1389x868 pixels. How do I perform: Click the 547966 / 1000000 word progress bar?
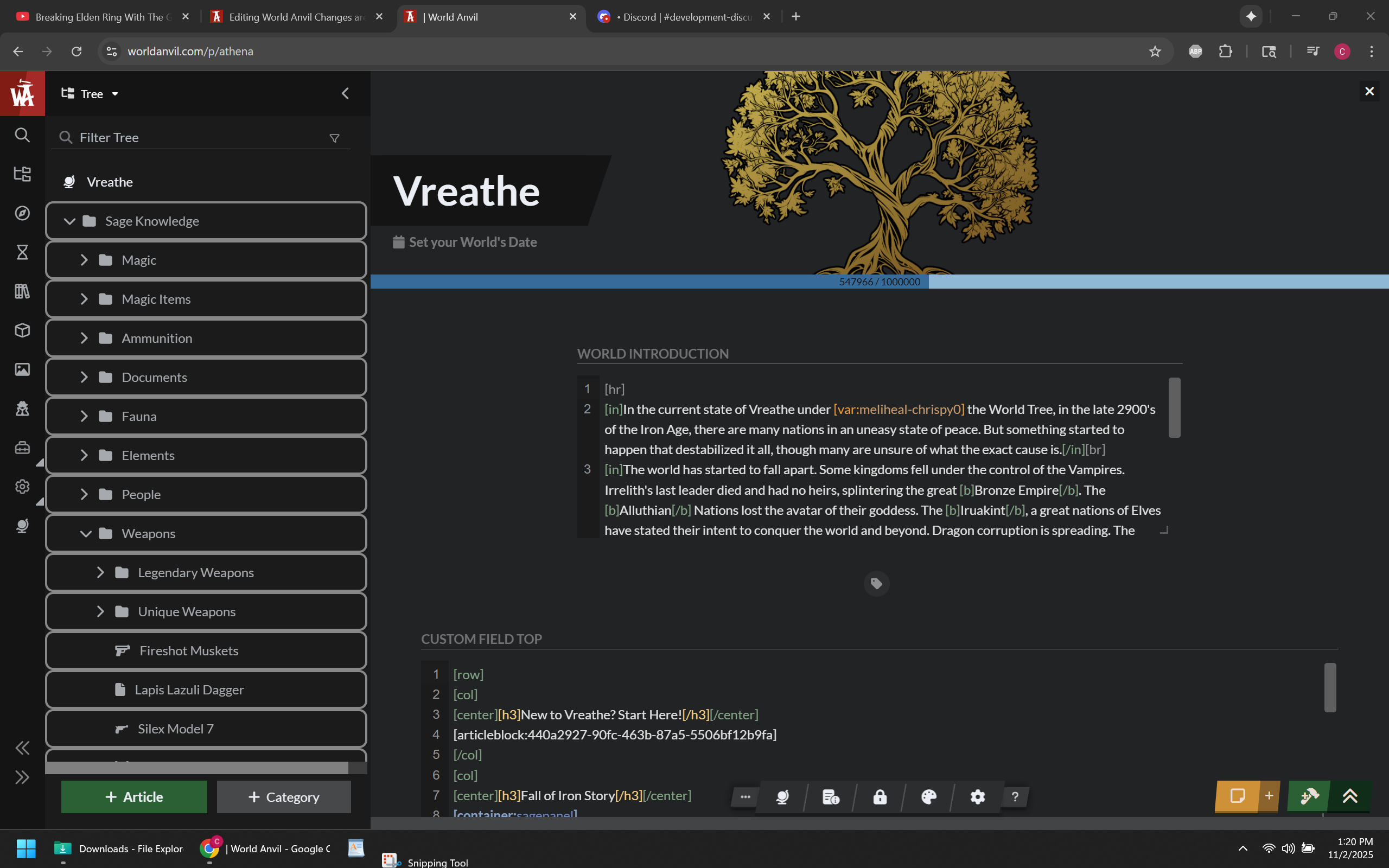pos(879,282)
